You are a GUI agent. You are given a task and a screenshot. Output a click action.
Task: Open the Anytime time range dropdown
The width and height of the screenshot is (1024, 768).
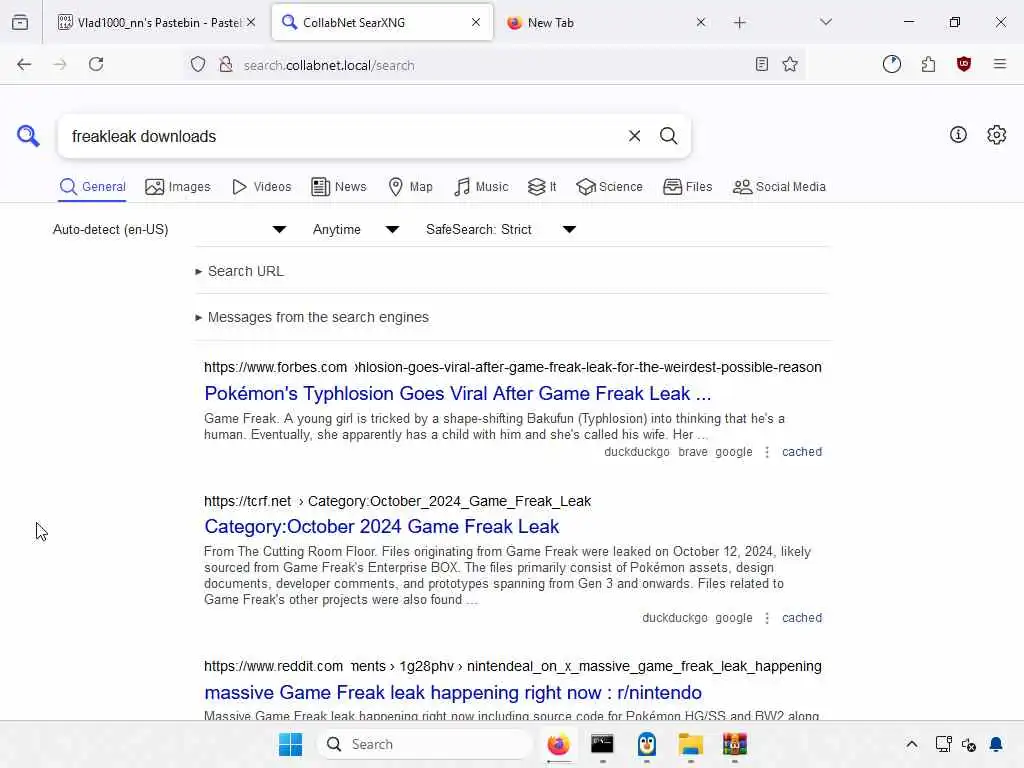click(x=356, y=229)
